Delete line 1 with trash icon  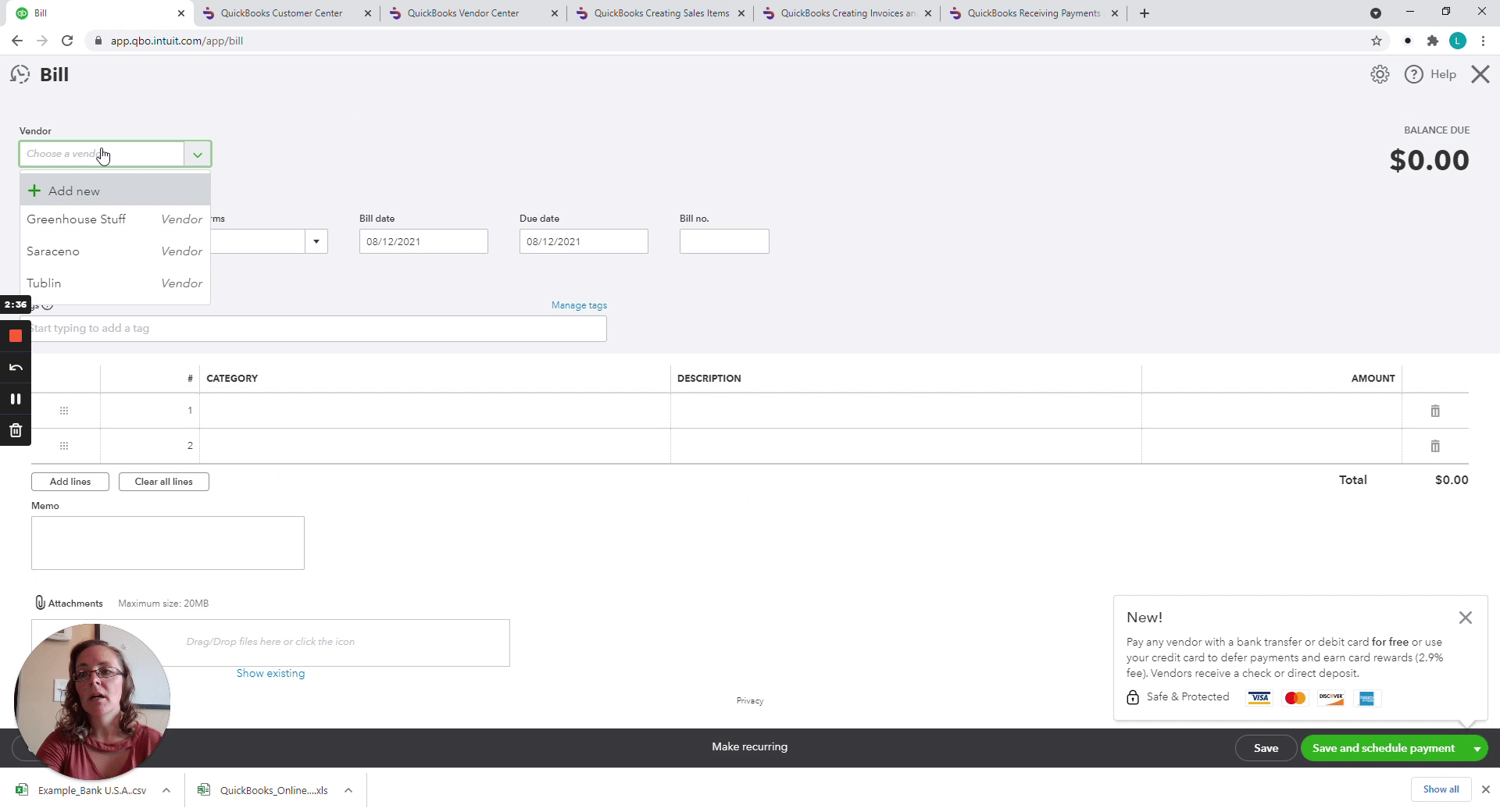(1435, 411)
